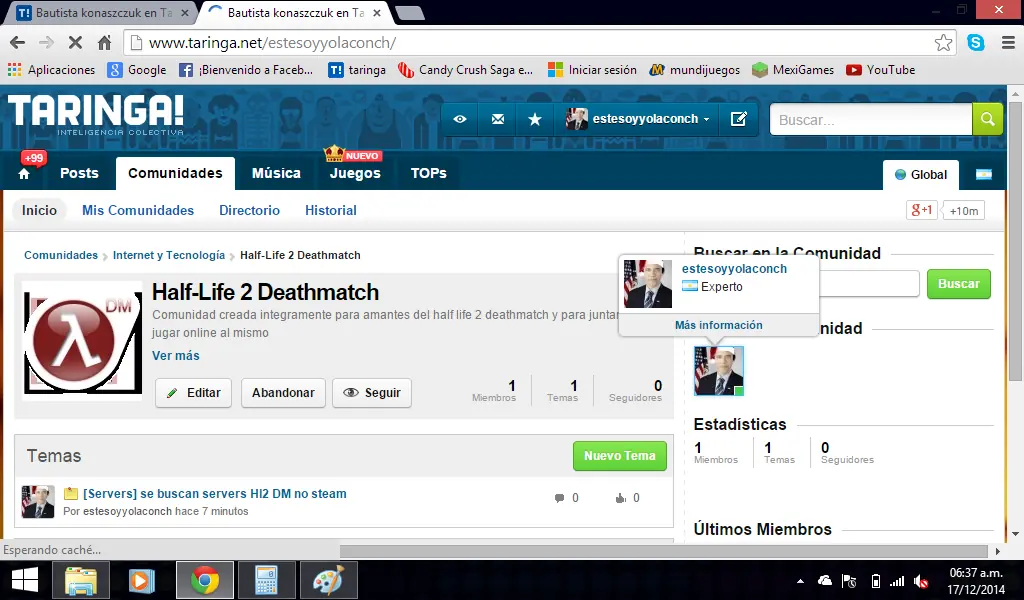Open Servers se buscan servers topic
The height and width of the screenshot is (600, 1024).
[215, 494]
